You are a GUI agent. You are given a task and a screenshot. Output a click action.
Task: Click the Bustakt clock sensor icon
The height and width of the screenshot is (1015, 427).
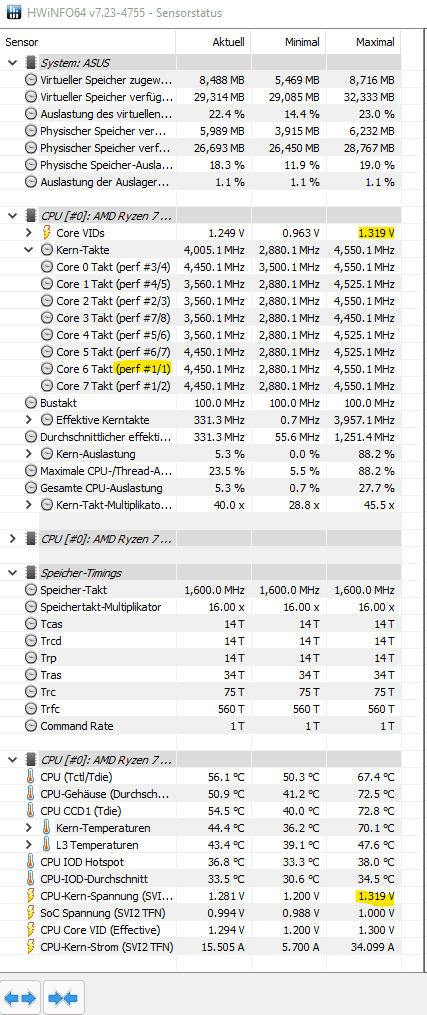(x=30, y=403)
